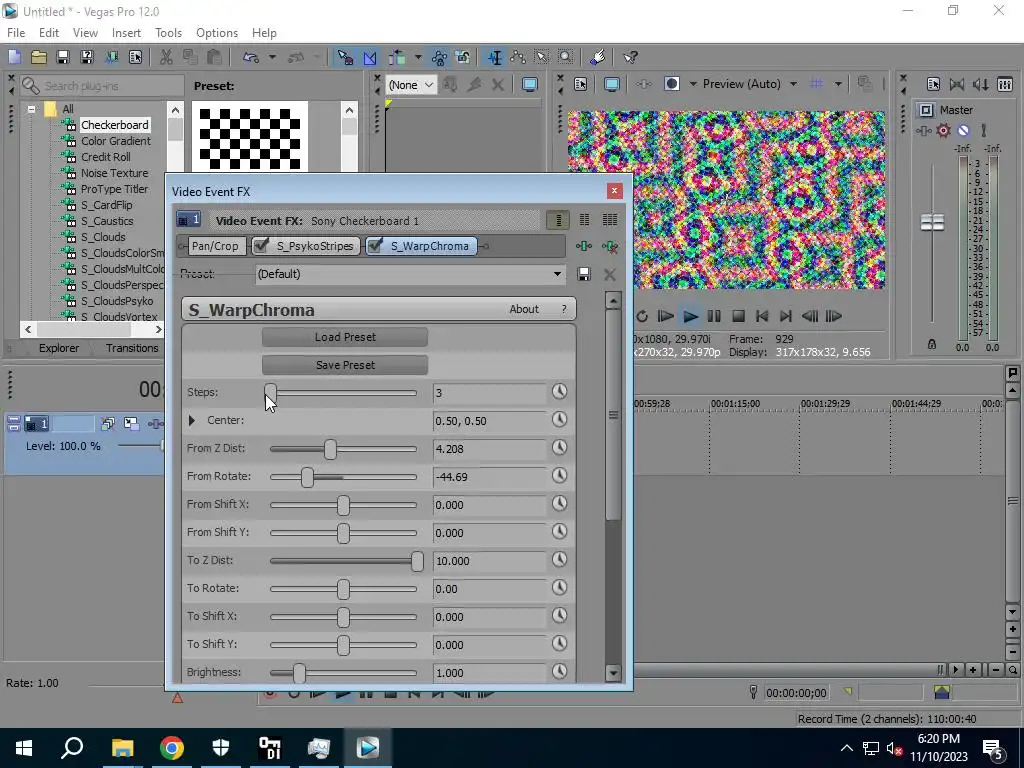The height and width of the screenshot is (768, 1024).
Task: Click the Open folder toolbar icon
Action: tap(39, 57)
